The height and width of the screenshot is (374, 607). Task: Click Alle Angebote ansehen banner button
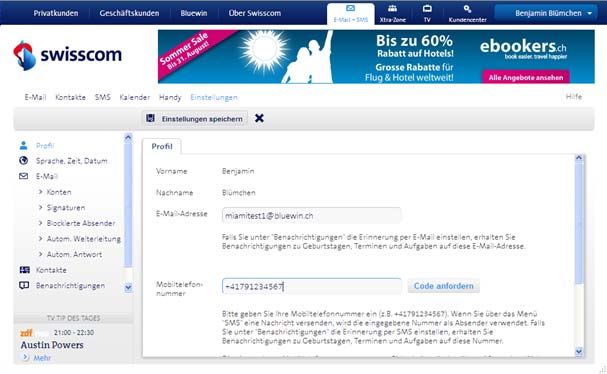click(x=526, y=77)
